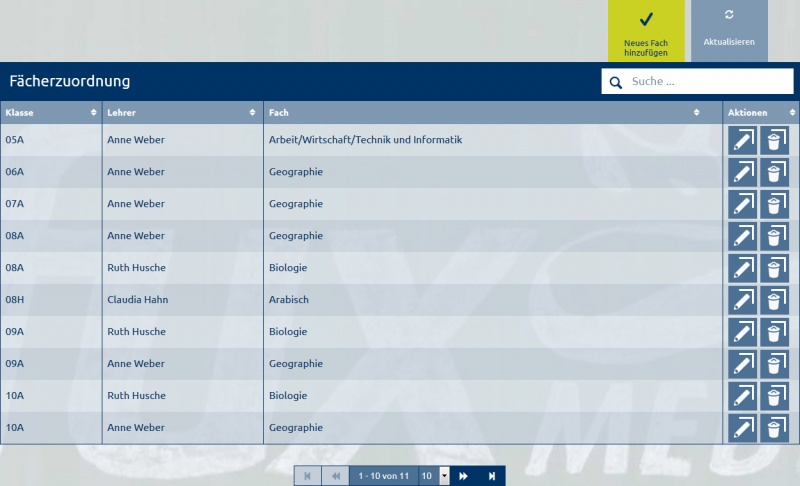Edit 10A Ruth Husche Biologie entry
The width and height of the screenshot is (800, 486).
pyautogui.click(x=742, y=396)
